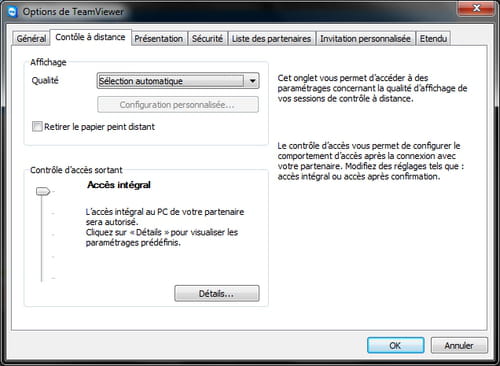Click the Accès intégral heading text
Screen dimensions: 500x366
pos(119,185)
